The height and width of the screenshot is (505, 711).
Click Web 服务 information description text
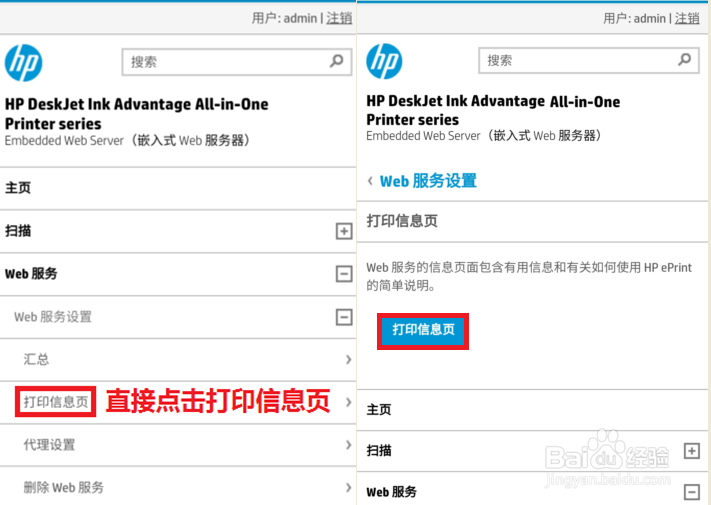529,277
